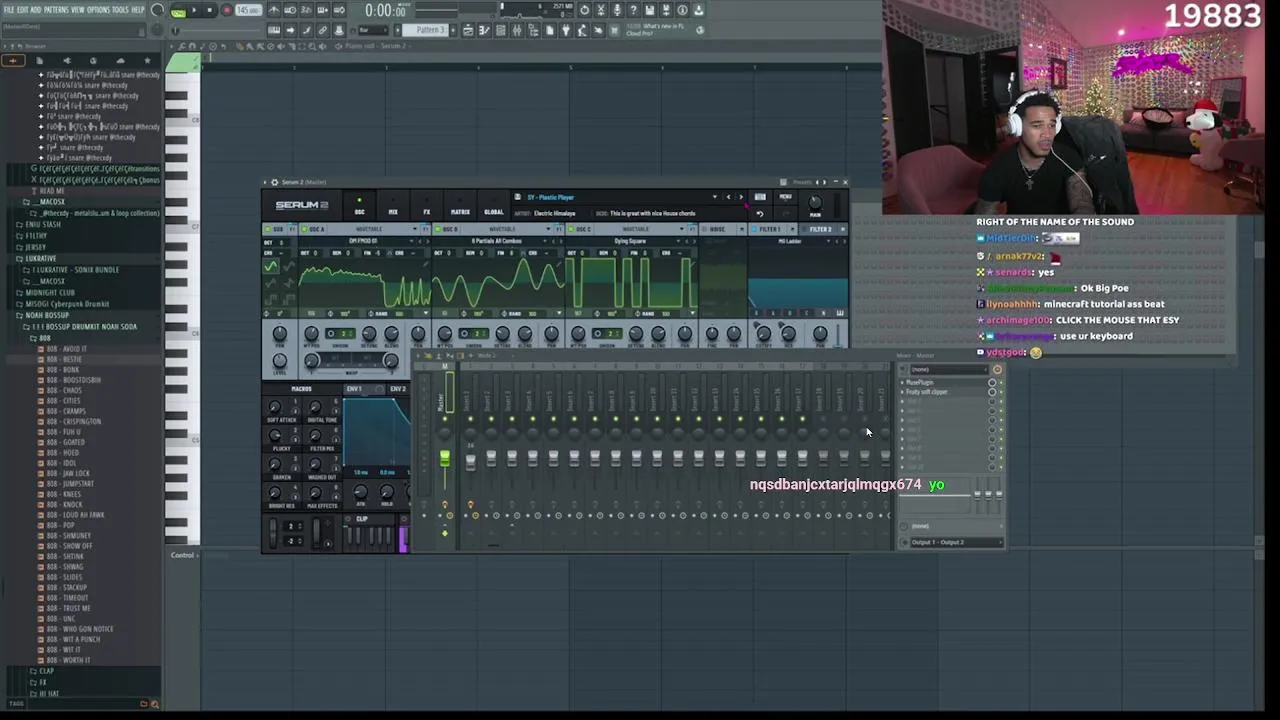Toggle FILTER 1 enable switch
This screenshot has height=720, width=1280.
pos(755,229)
